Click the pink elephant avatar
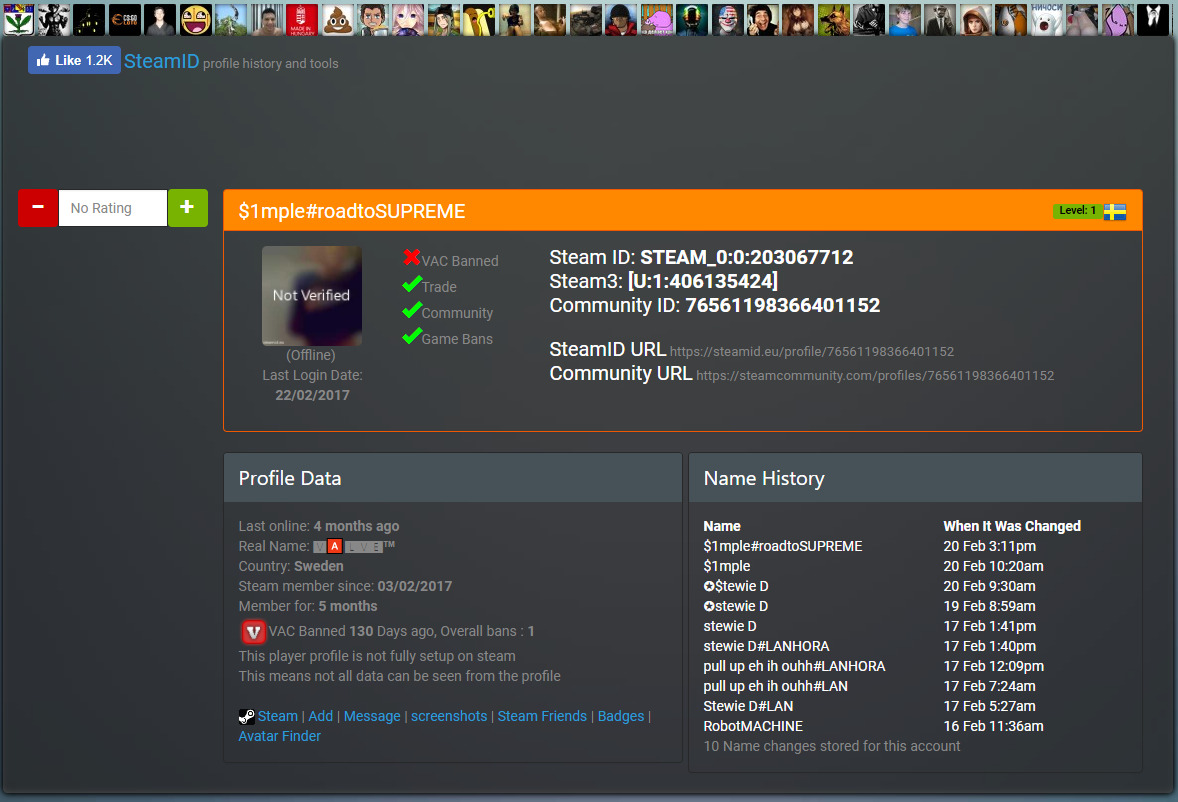This screenshot has width=1178, height=802. pos(657,20)
